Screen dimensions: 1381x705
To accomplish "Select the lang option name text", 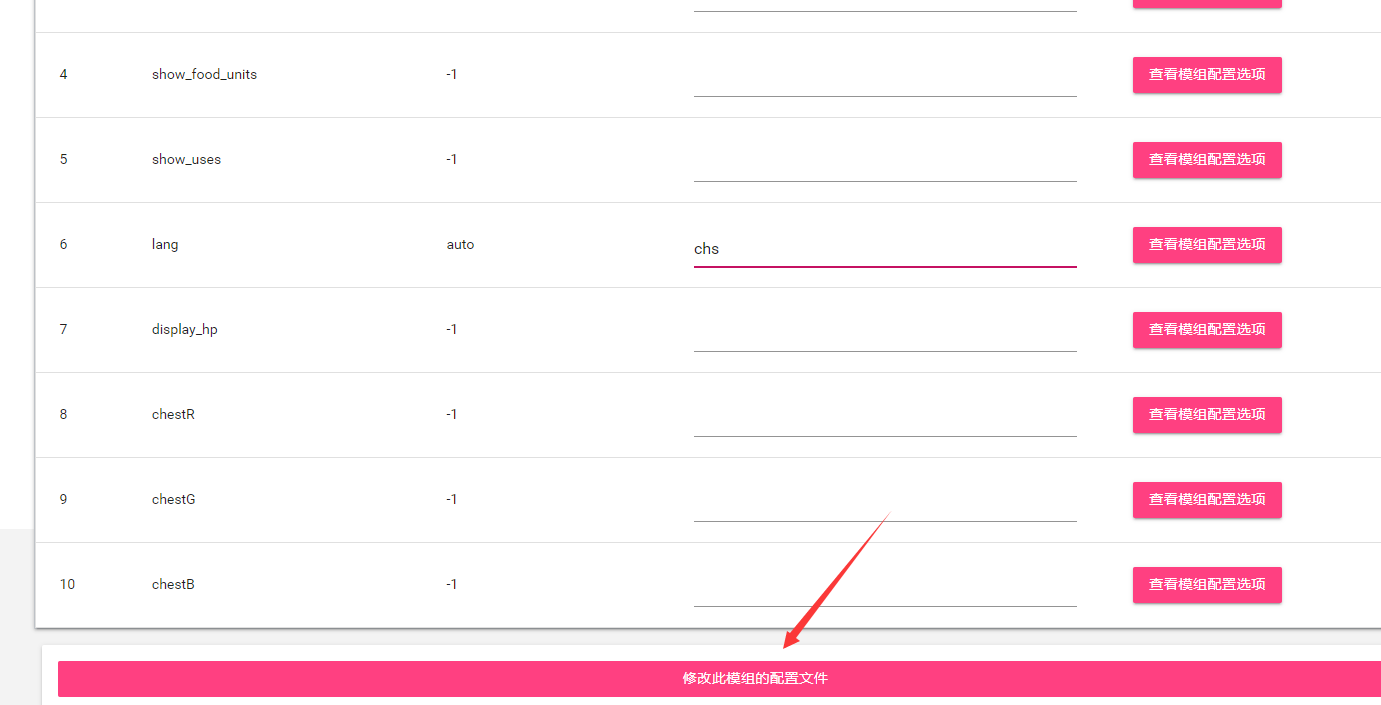I will (165, 244).
